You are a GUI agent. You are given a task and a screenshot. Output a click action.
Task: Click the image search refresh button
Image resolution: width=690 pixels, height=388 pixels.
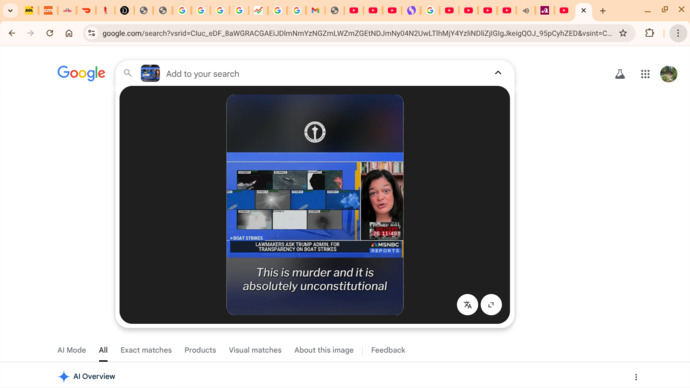tap(491, 304)
